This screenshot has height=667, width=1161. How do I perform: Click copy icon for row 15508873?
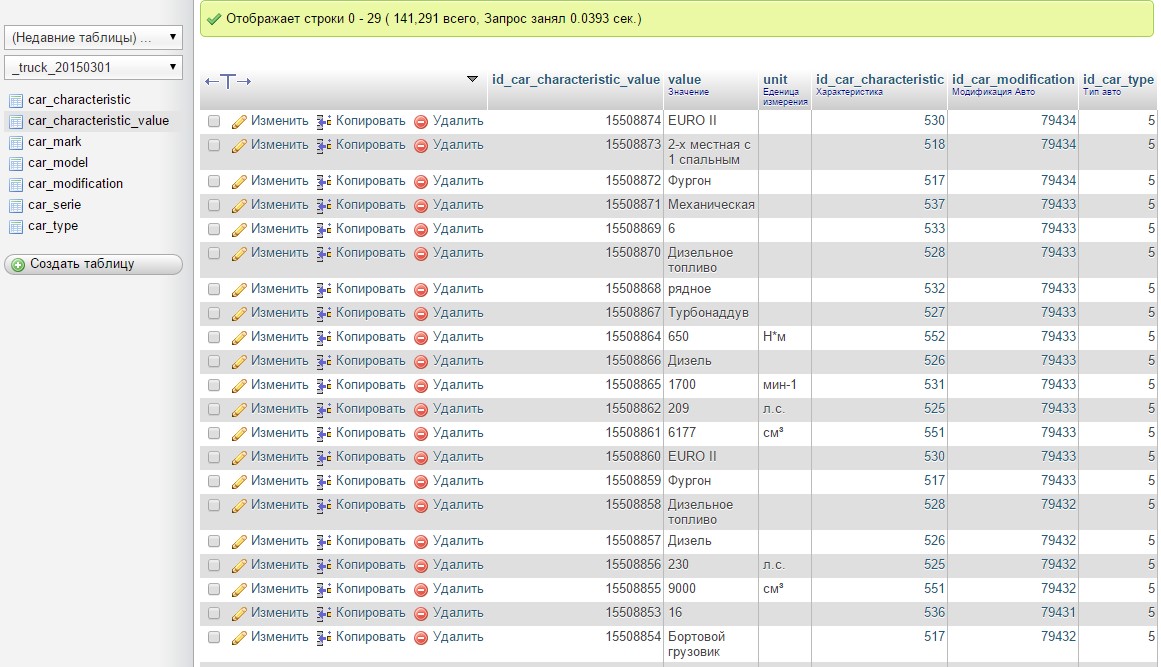[x=324, y=146]
